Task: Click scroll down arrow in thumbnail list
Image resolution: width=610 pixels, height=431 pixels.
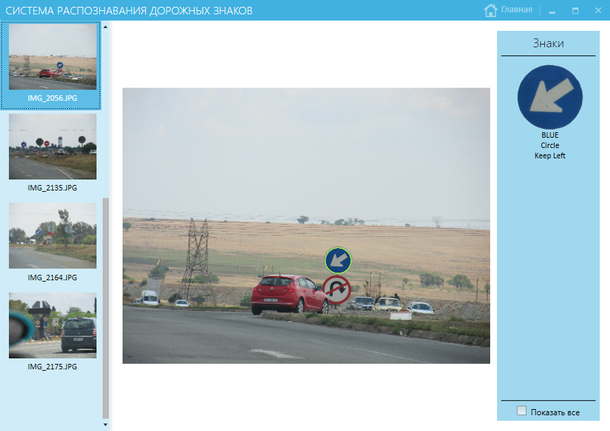Action: pyautogui.click(x=105, y=424)
